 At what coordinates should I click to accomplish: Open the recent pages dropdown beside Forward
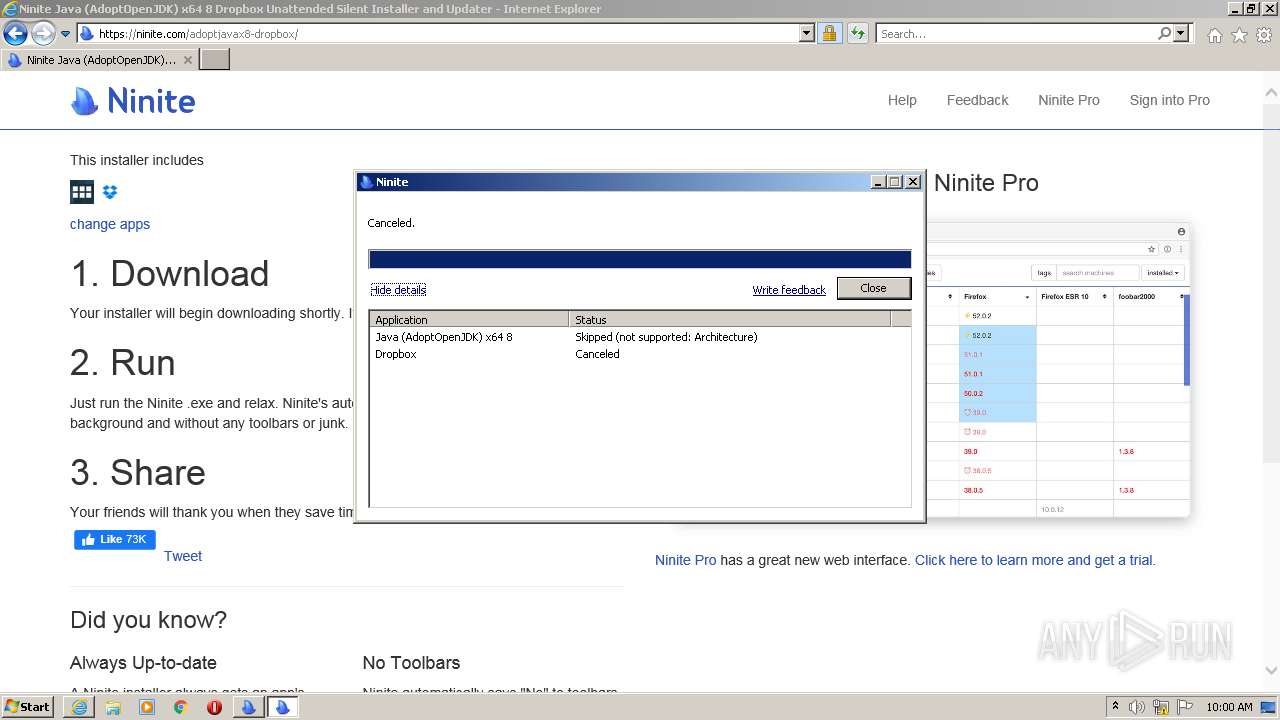pos(65,34)
